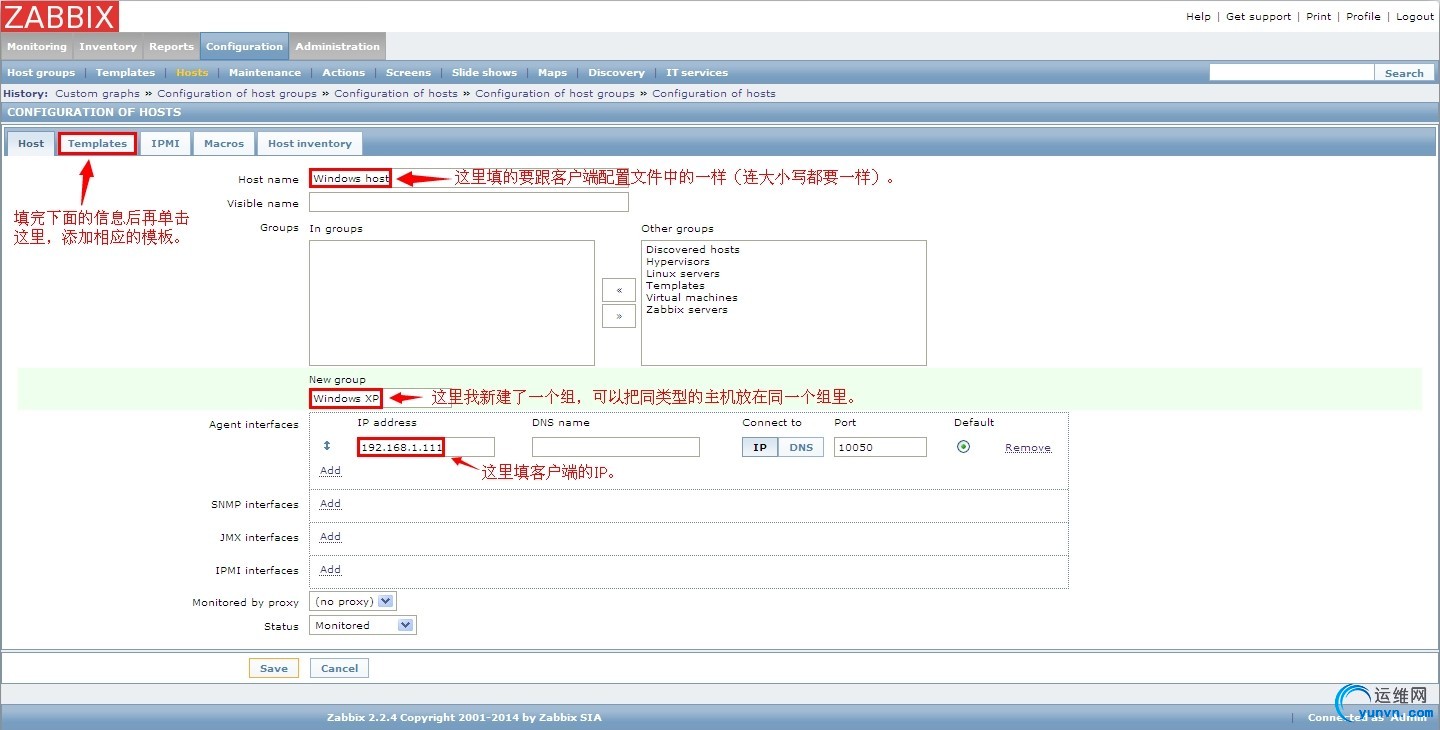Image resolution: width=1440 pixels, height=730 pixels.
Task: Add another agent interface
Action: click(x=330, y=471)
